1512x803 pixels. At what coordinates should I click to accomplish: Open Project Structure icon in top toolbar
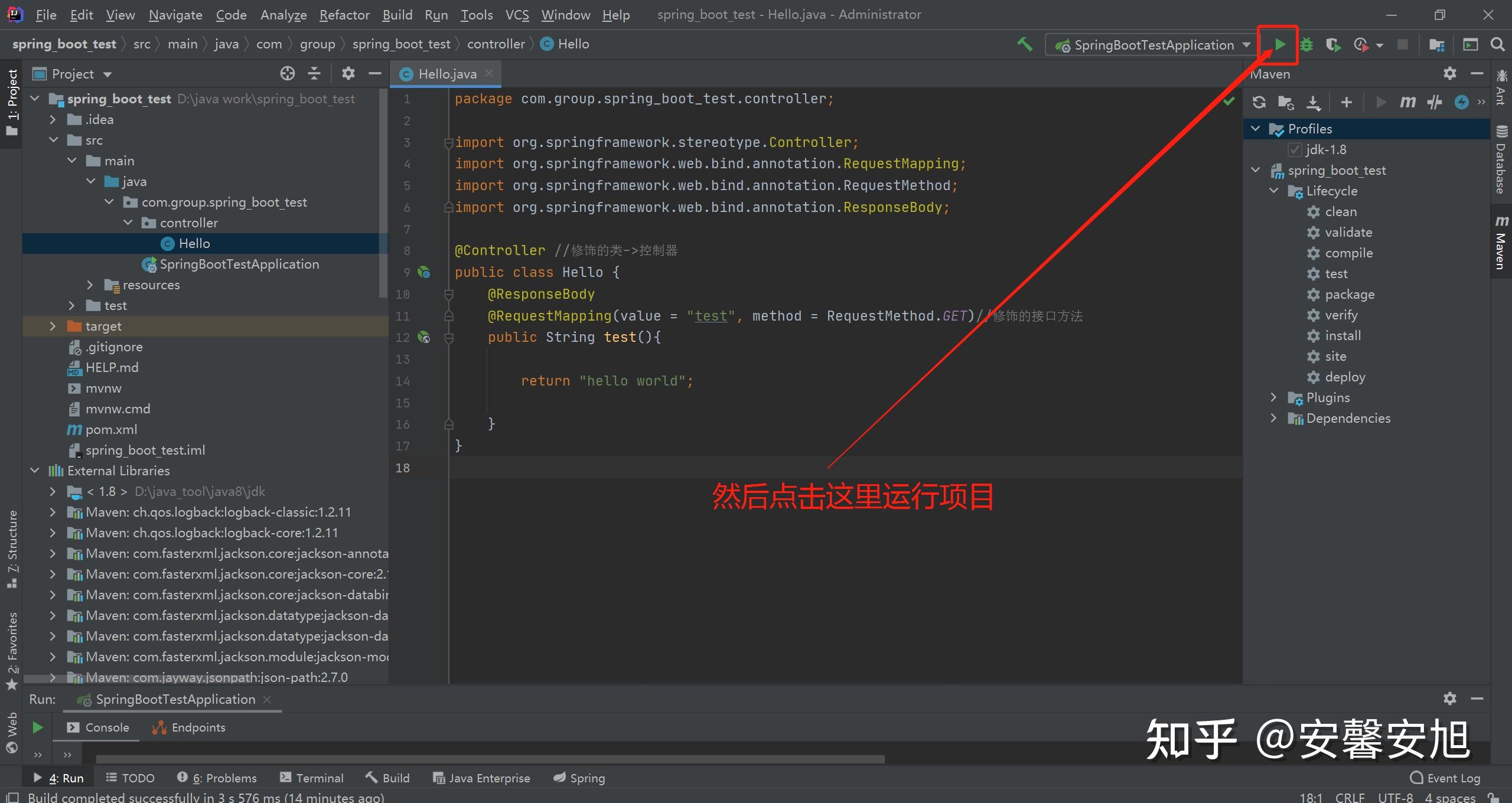click(1436, 44)
